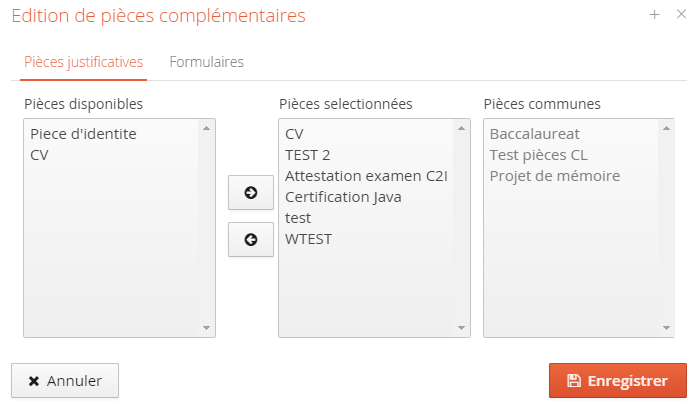This screenshot has width=698, height=409.
Task: Select TEST 2 in selected pieces
Action: [x=307, y=155]
